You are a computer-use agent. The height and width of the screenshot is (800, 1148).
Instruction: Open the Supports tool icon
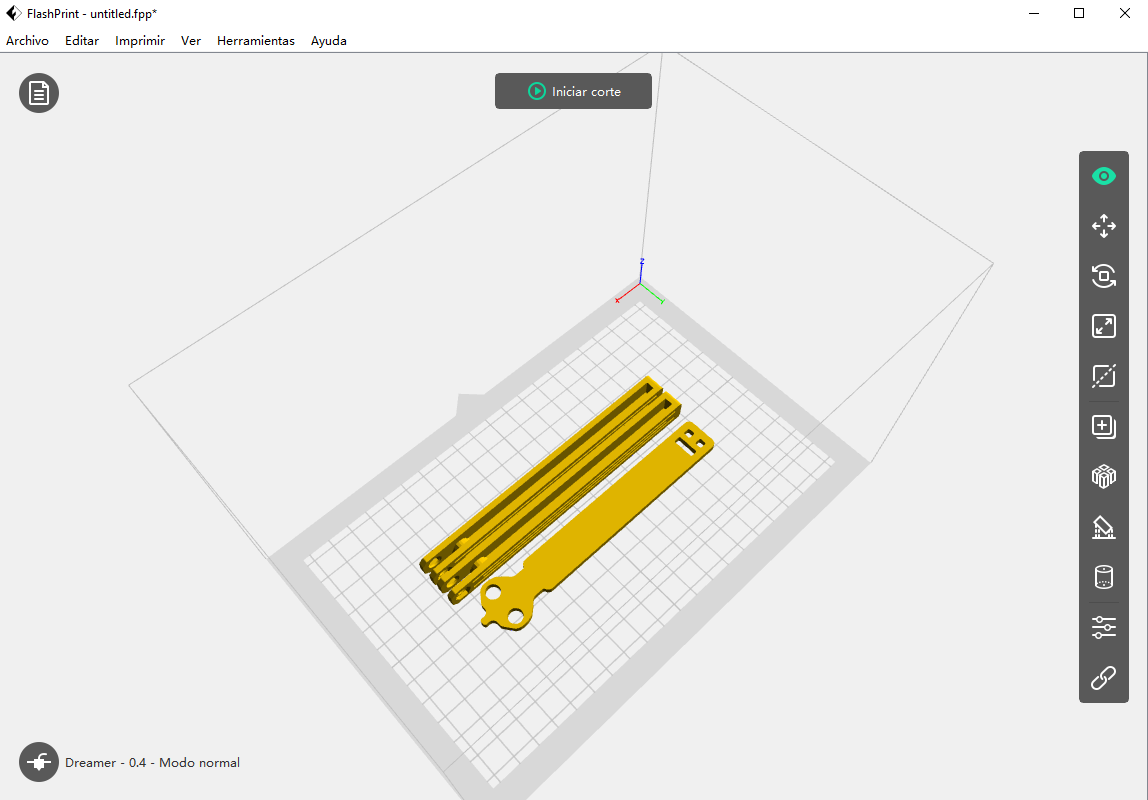[1103, 527]
